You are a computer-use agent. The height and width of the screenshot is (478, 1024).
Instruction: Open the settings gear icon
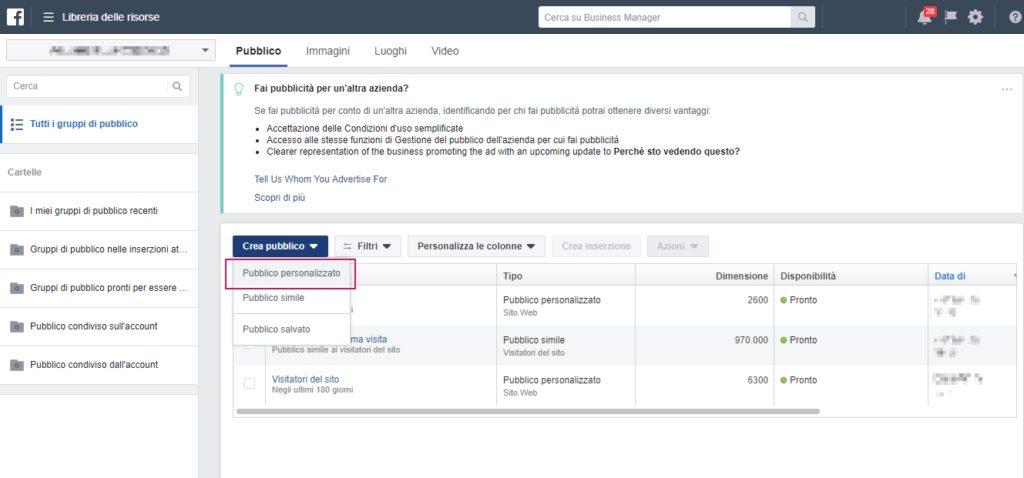[976, 17]
